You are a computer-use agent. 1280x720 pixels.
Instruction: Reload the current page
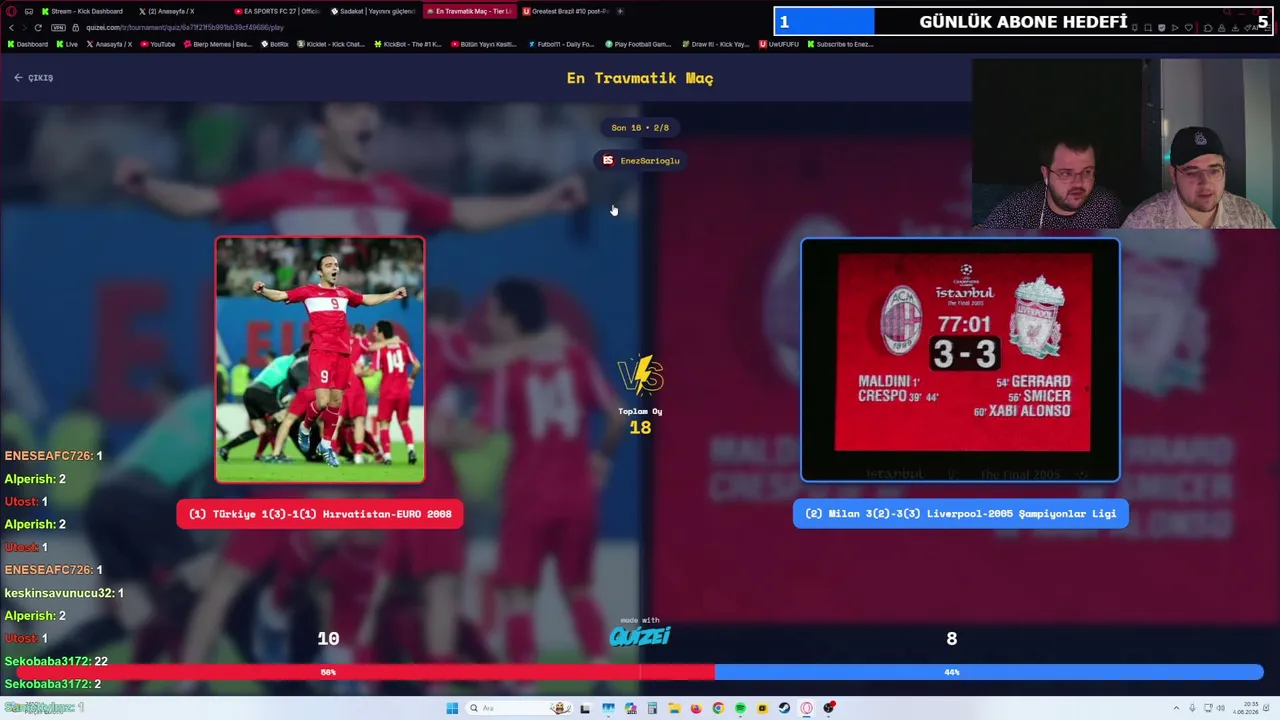(x=38, y=27)
